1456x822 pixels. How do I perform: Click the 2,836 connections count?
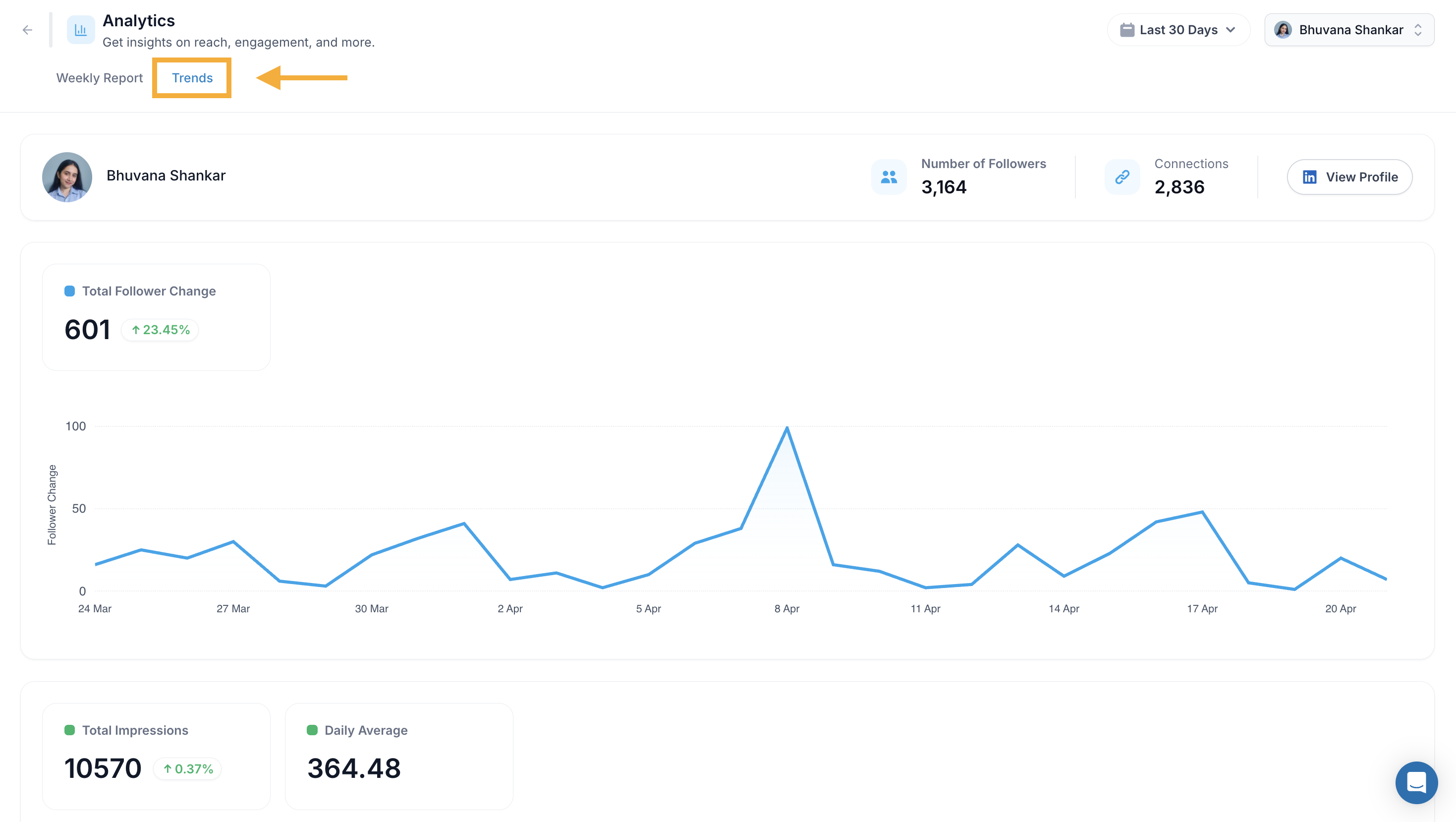click(1179, 187)
